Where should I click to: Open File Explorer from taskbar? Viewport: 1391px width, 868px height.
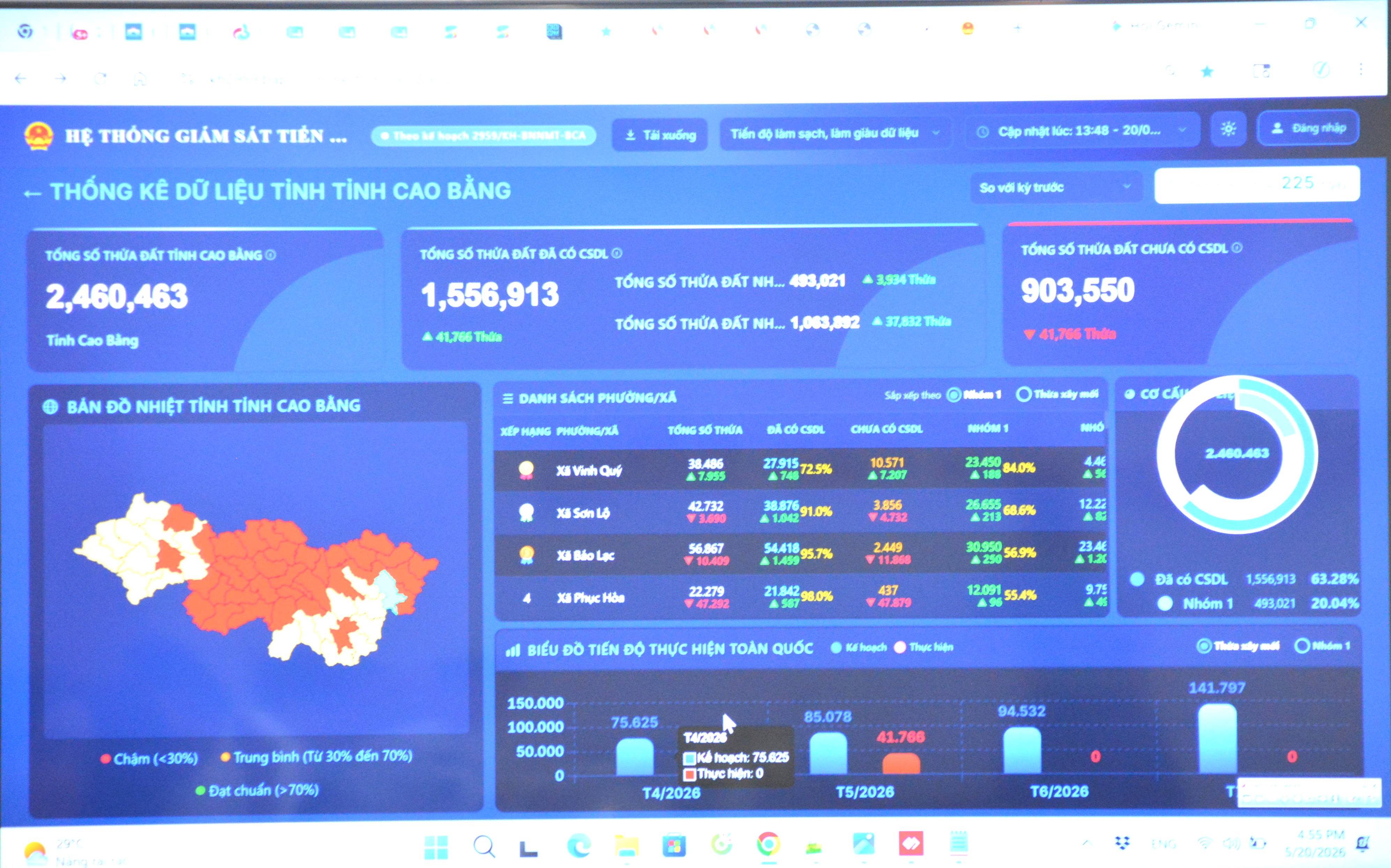click(626, 846)
